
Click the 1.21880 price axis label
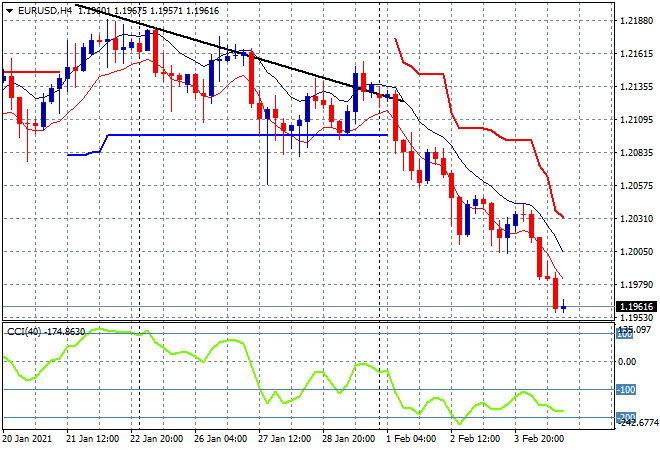pos(637,21)
